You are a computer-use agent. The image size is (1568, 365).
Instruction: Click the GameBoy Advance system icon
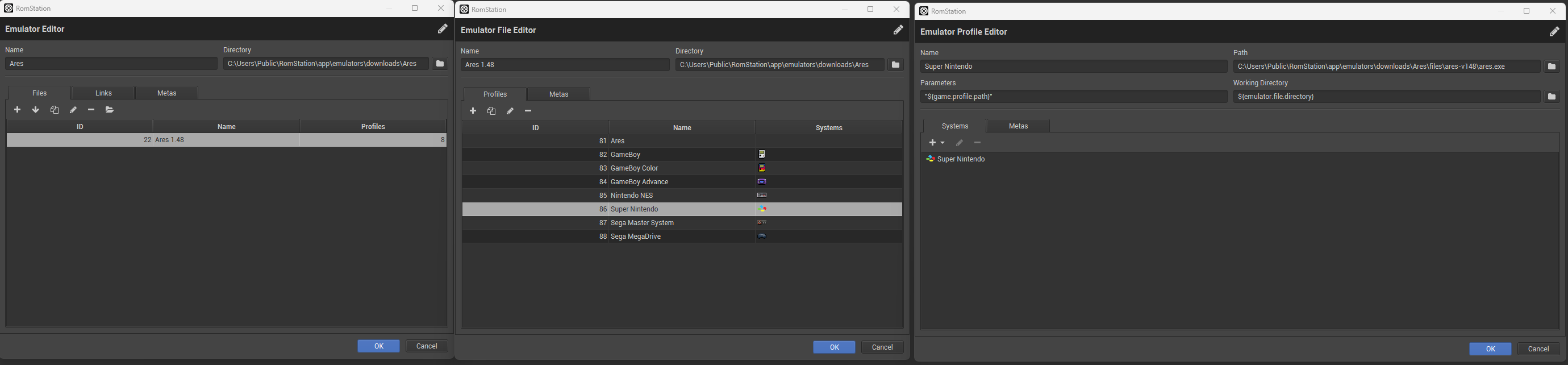coord(761,181)
